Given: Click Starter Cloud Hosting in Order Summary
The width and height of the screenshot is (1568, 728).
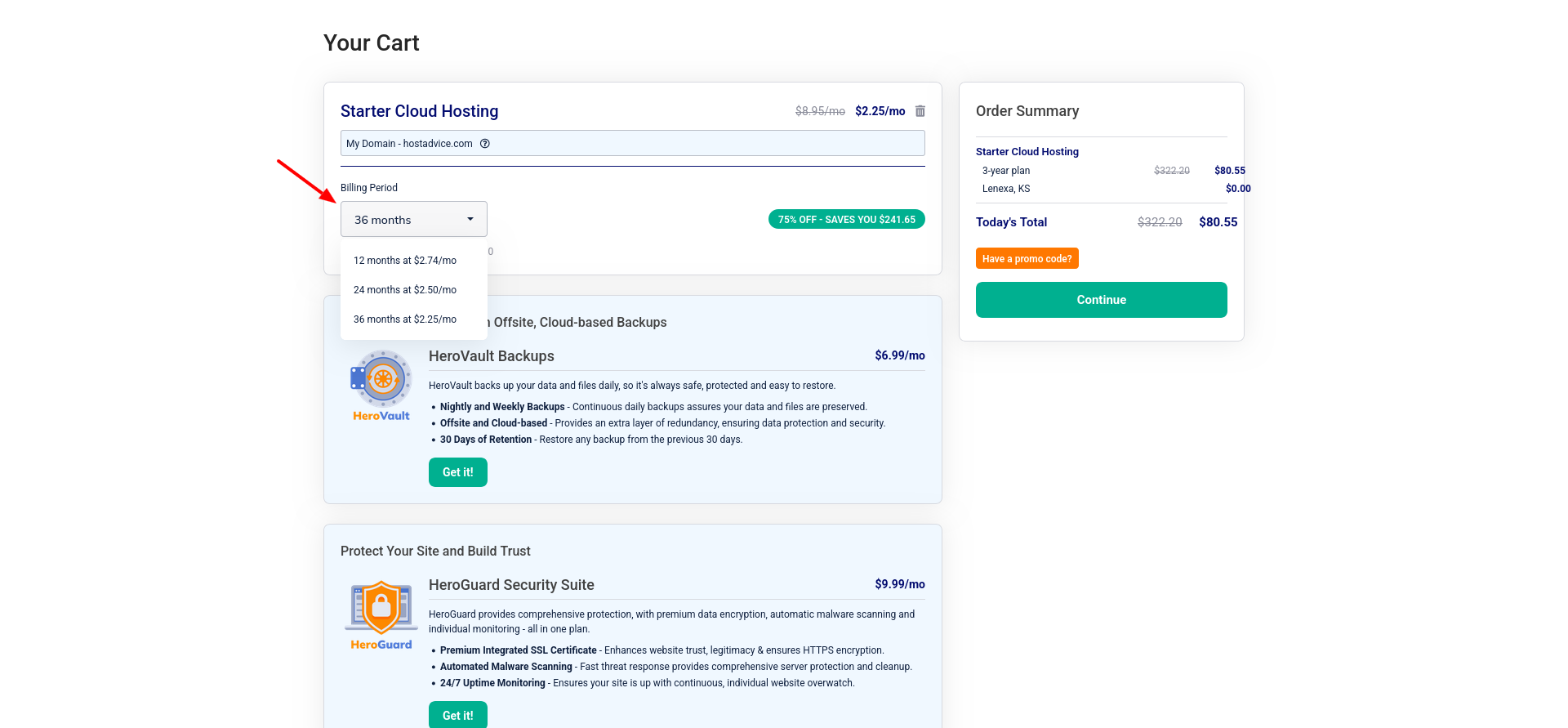Looking at the screenshot, I should (x=1027, y=152).
